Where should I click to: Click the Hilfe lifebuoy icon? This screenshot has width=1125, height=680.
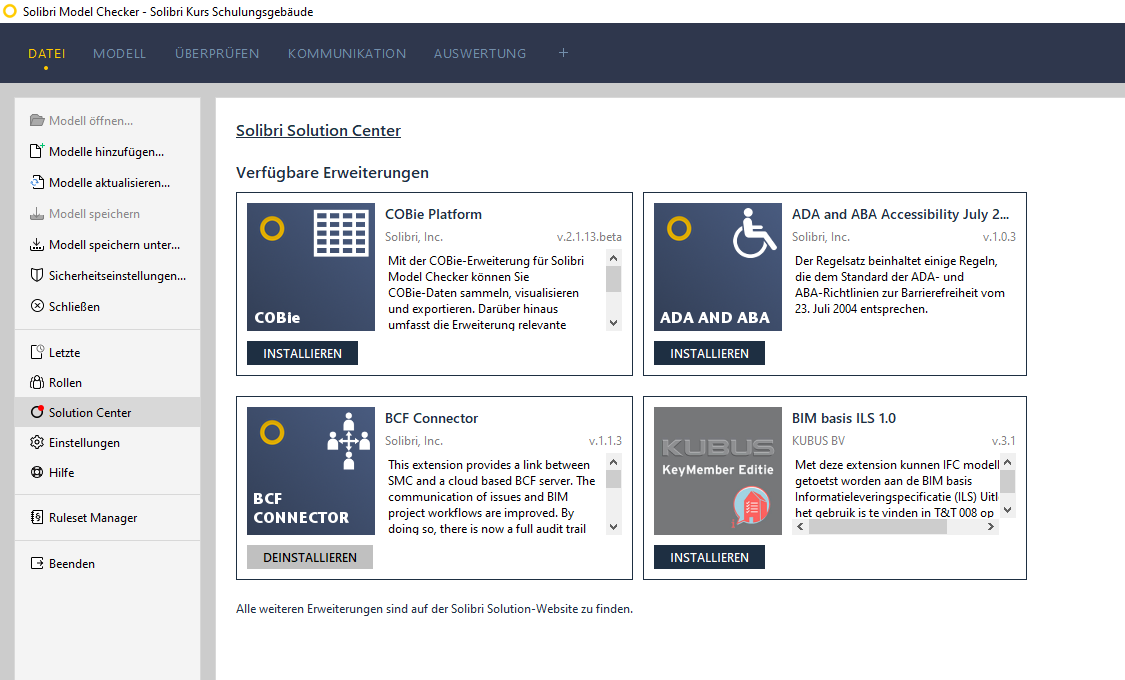(x=37, y=473)
